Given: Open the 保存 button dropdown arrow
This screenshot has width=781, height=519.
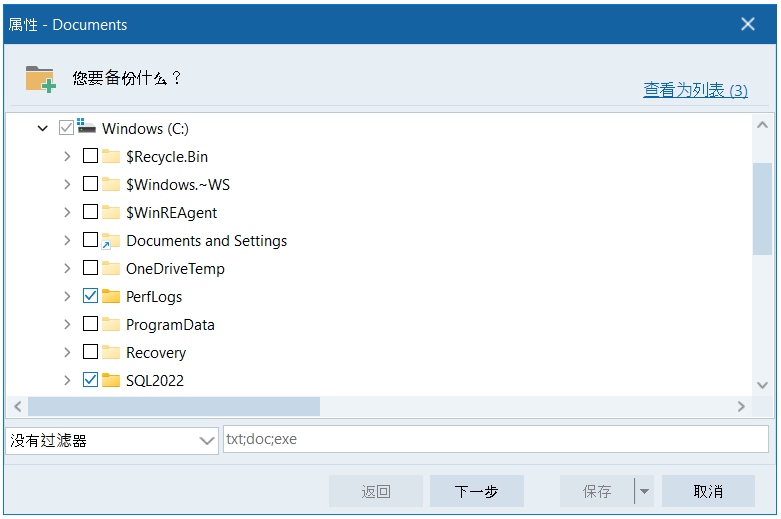Looking at the screenshot, I should pos(644,491).
